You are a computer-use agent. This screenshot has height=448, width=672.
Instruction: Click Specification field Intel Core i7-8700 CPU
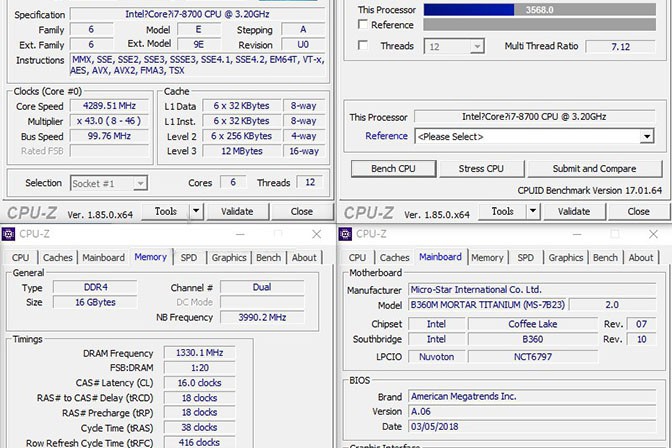197,14
